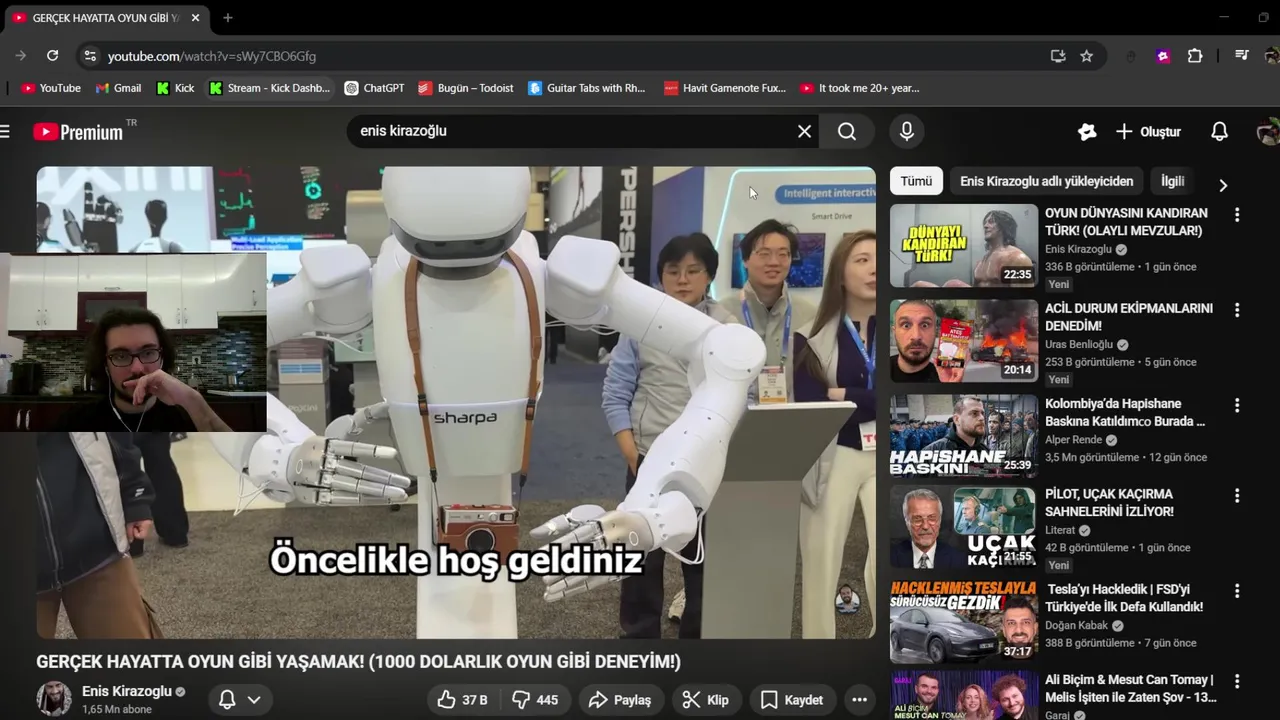Open options menu for Ali Biçim video
The height and width of the screenshot is (720, 1280).
(x=1237, y=681)
